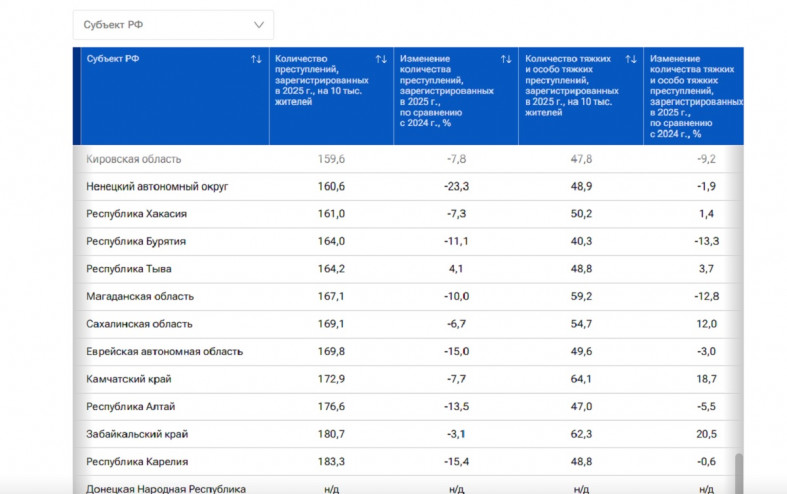Viewport: 787px width, 494px height.
Task: Click the Республика Карелия region name
Action: pos(137,462)
